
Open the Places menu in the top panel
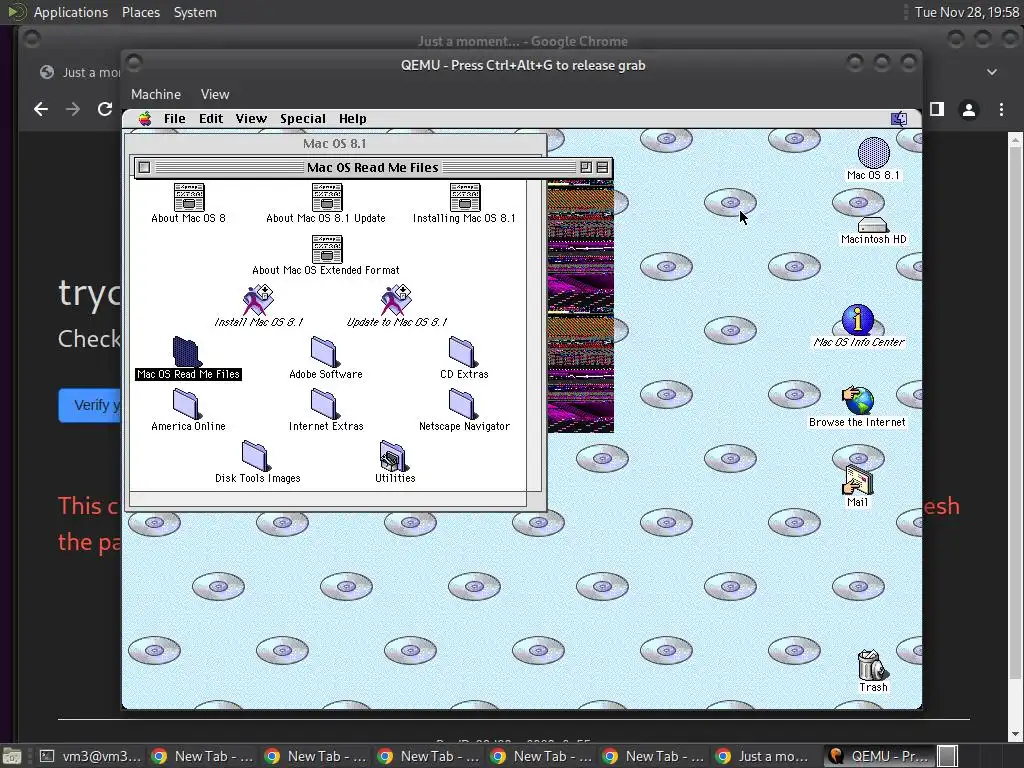[141, 12]
